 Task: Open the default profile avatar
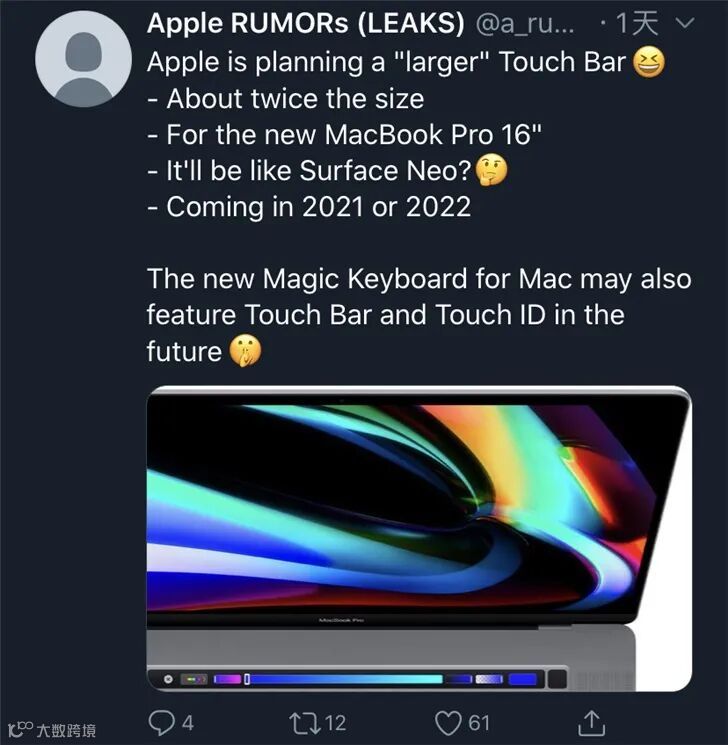84,59
